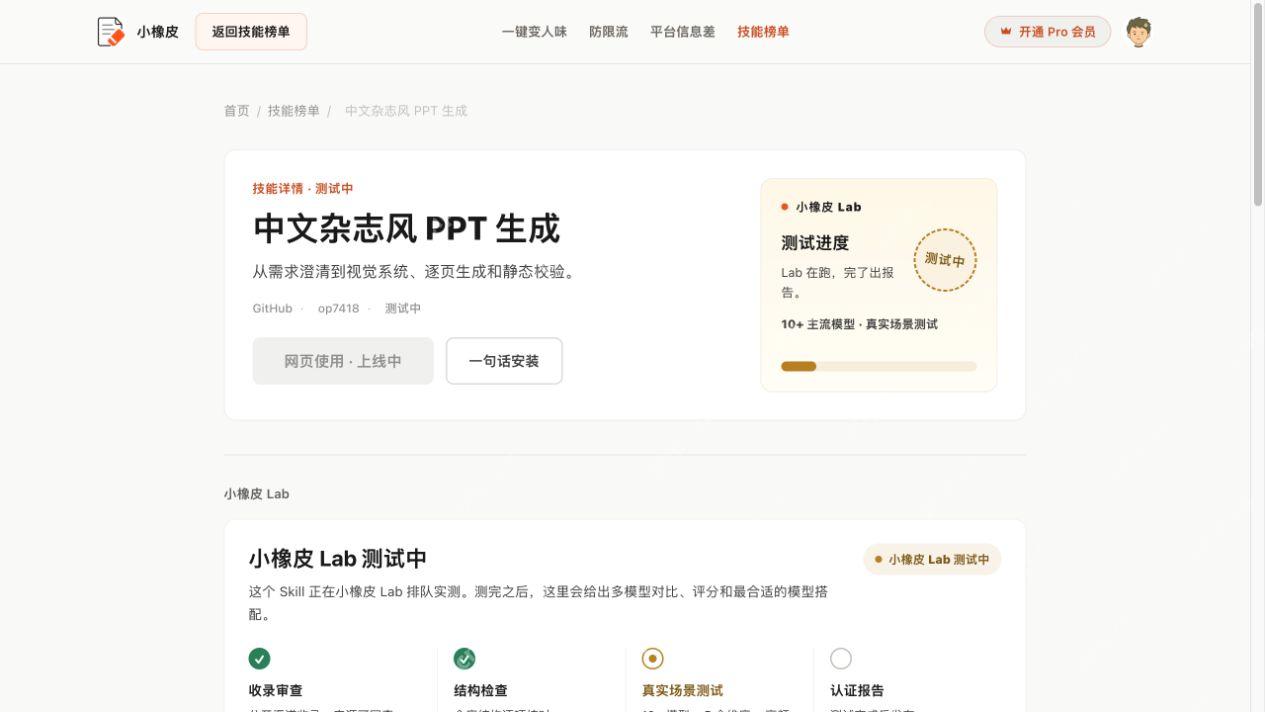The image size is (1265, 712).
Task: Click 真实场景测试 step label
Action: tap(682, 690)
